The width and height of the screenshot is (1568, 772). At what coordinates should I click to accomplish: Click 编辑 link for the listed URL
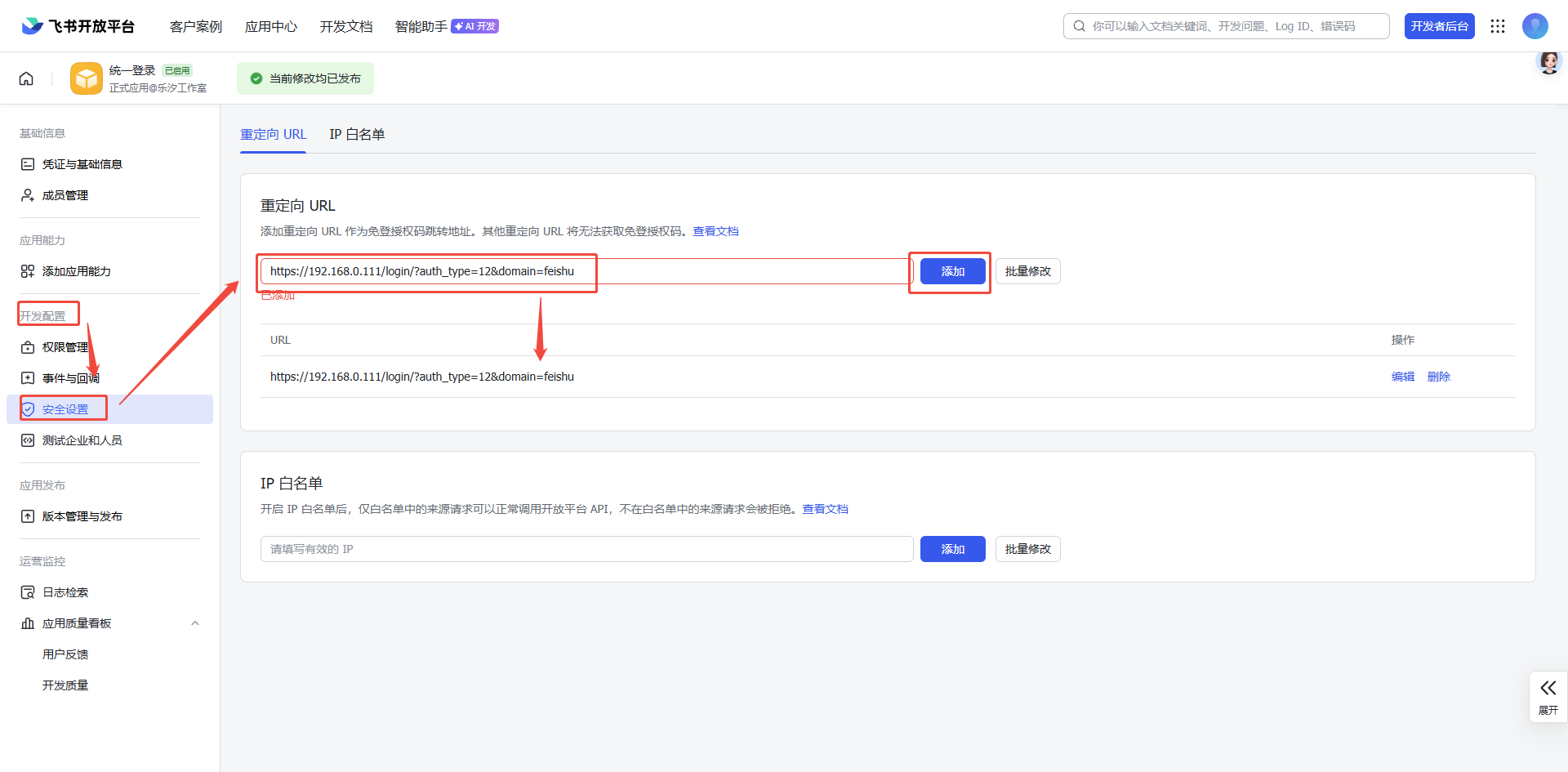pyautogui.click(x=1402, y=377)
